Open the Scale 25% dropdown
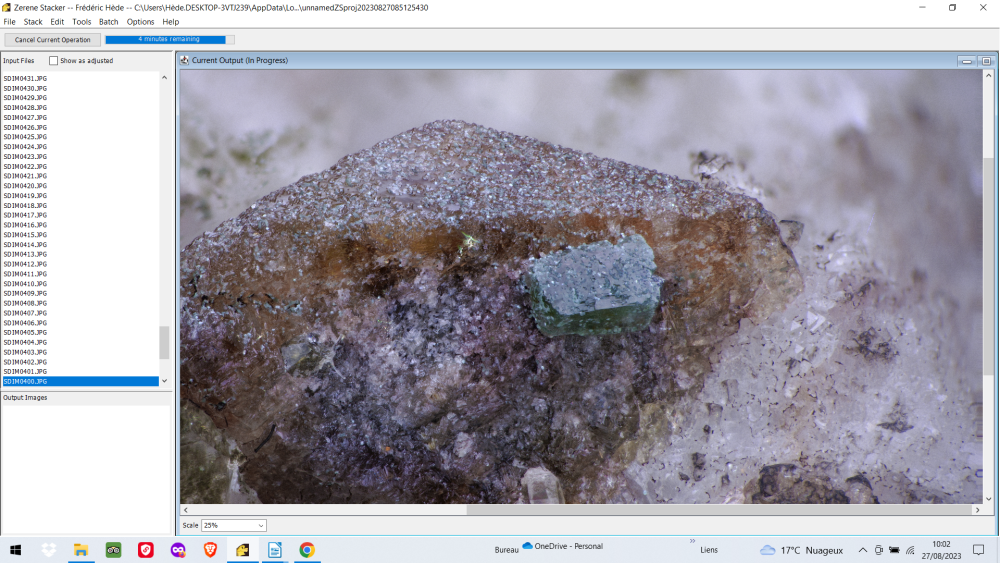Image resolution: width=1000 pixels, height=563 pixels. 234,525
